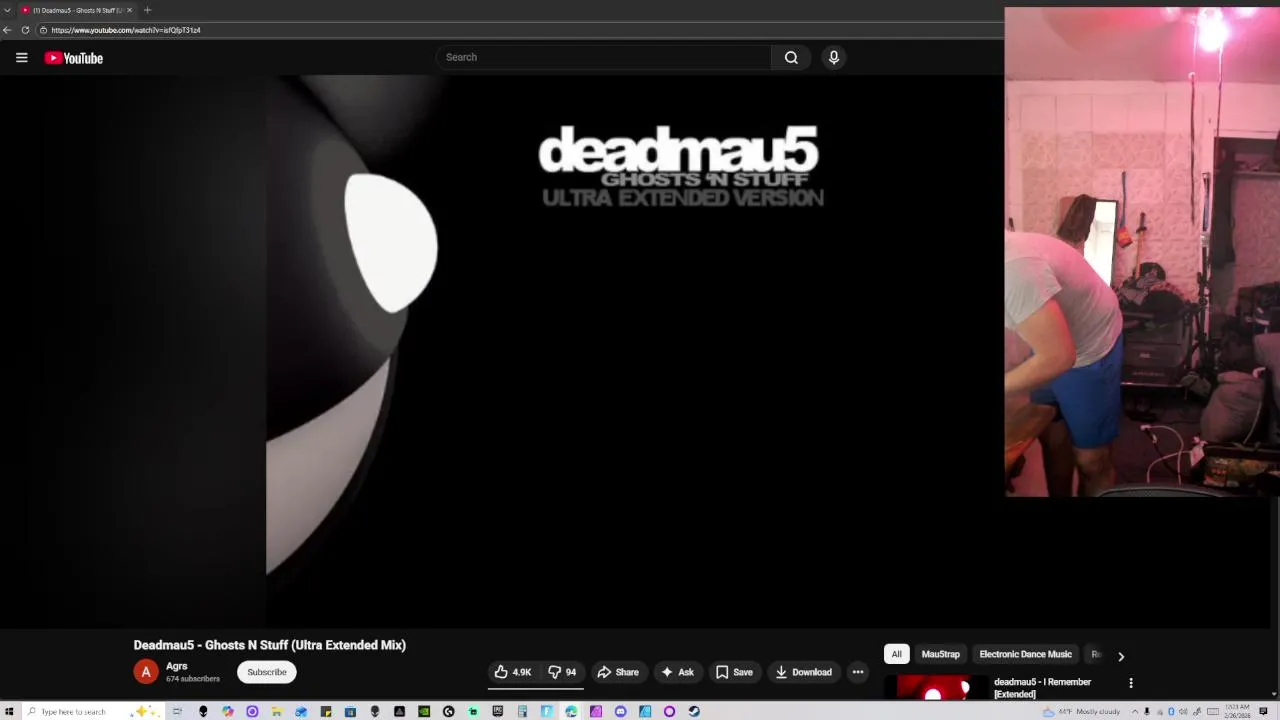Open the Bluetooth tray icon
This screenshot has width=1280, height=720.
[1171, 711]
